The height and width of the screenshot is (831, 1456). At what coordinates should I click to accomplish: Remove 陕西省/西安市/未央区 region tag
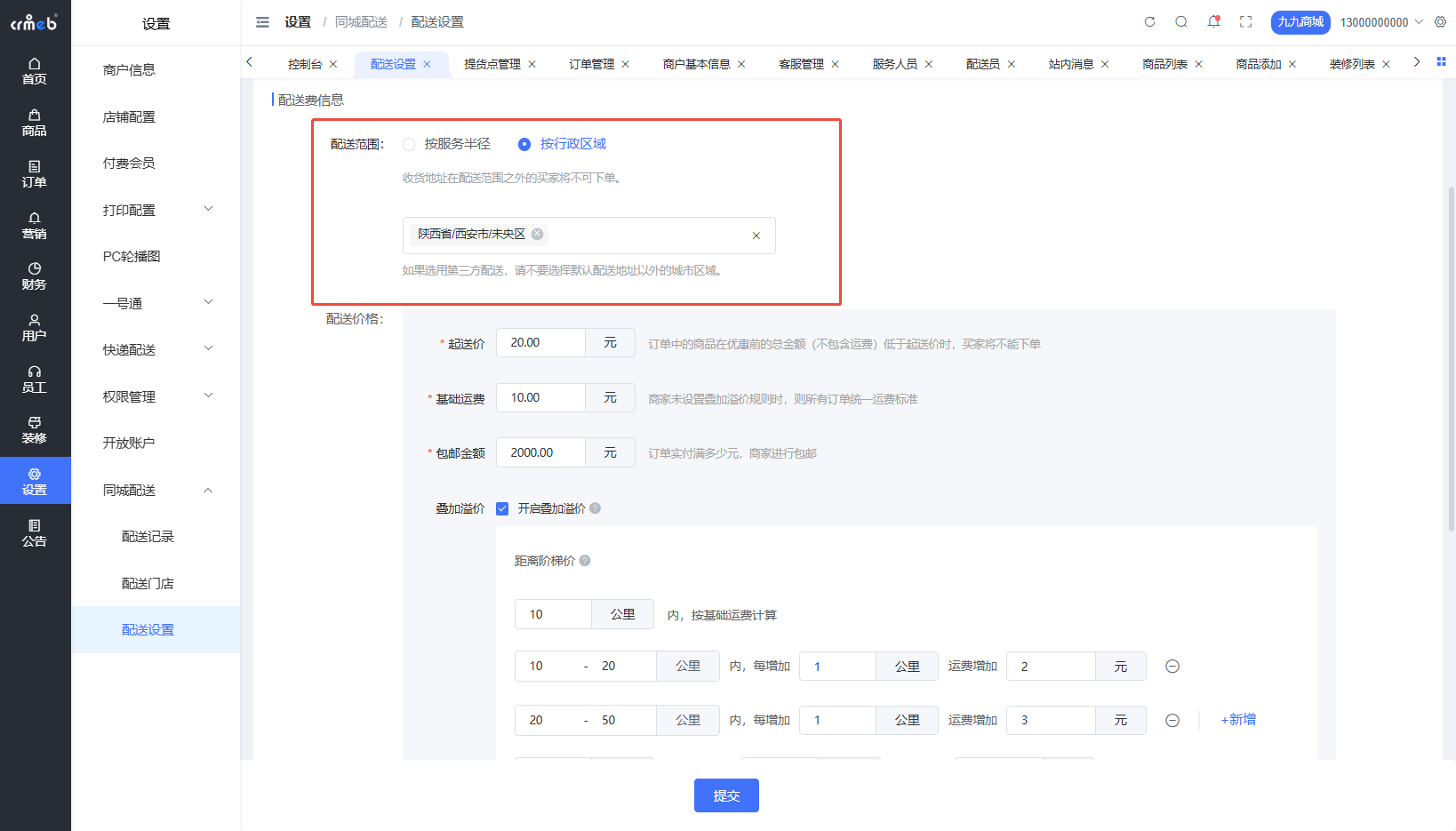[x=537, y=235]
